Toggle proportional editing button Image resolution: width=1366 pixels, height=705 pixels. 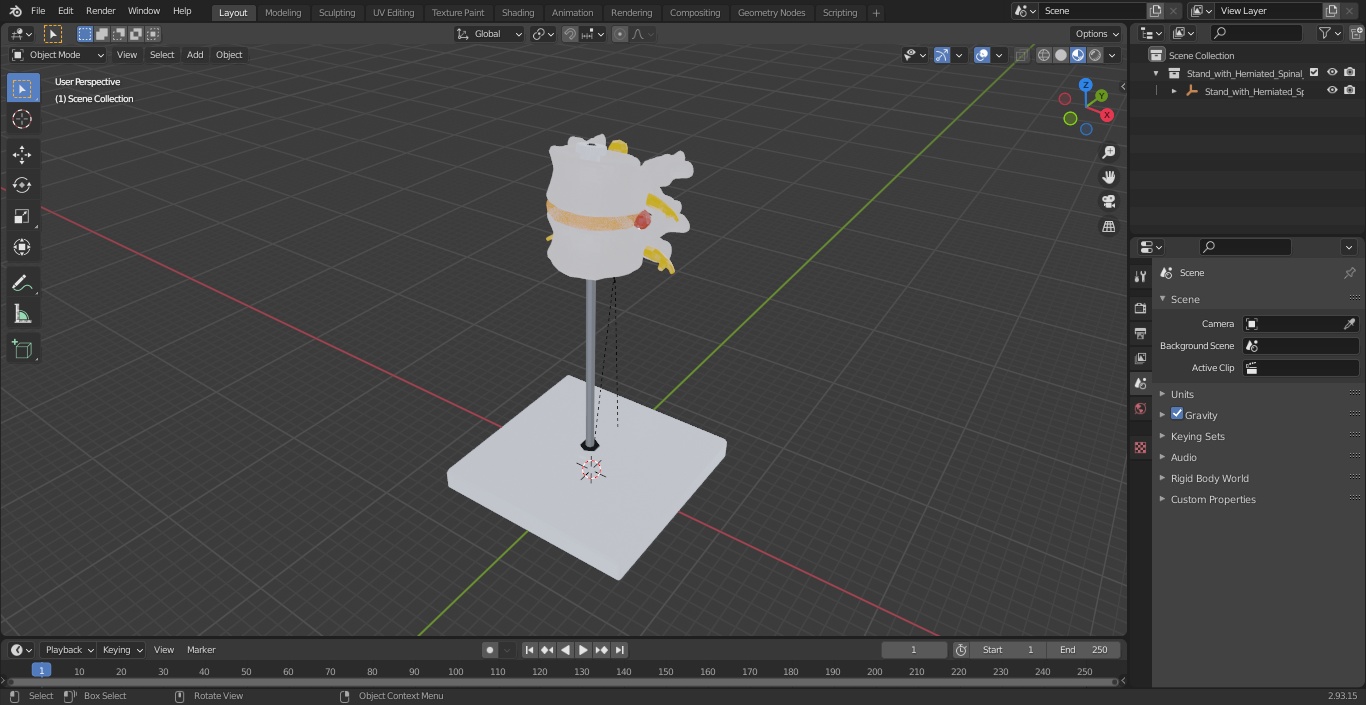point(620,34)
